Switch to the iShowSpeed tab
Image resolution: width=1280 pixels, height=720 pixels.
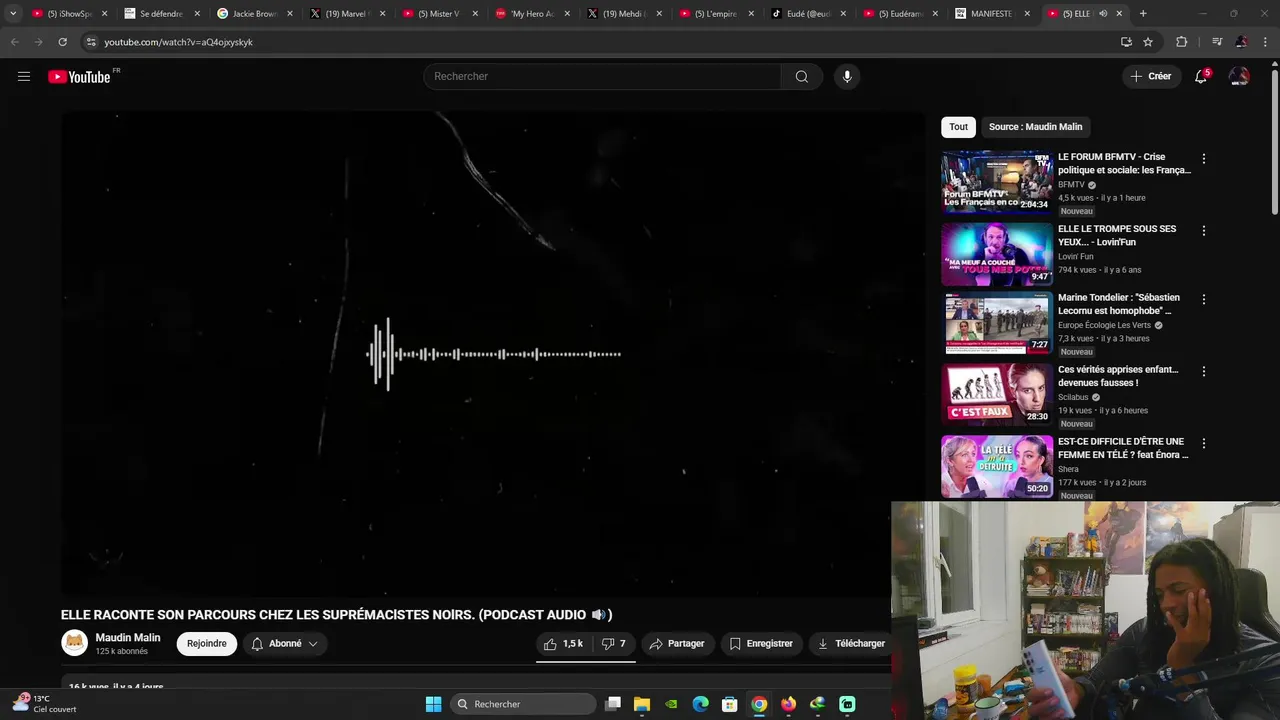pyautogui.click(x=70, y=14)
